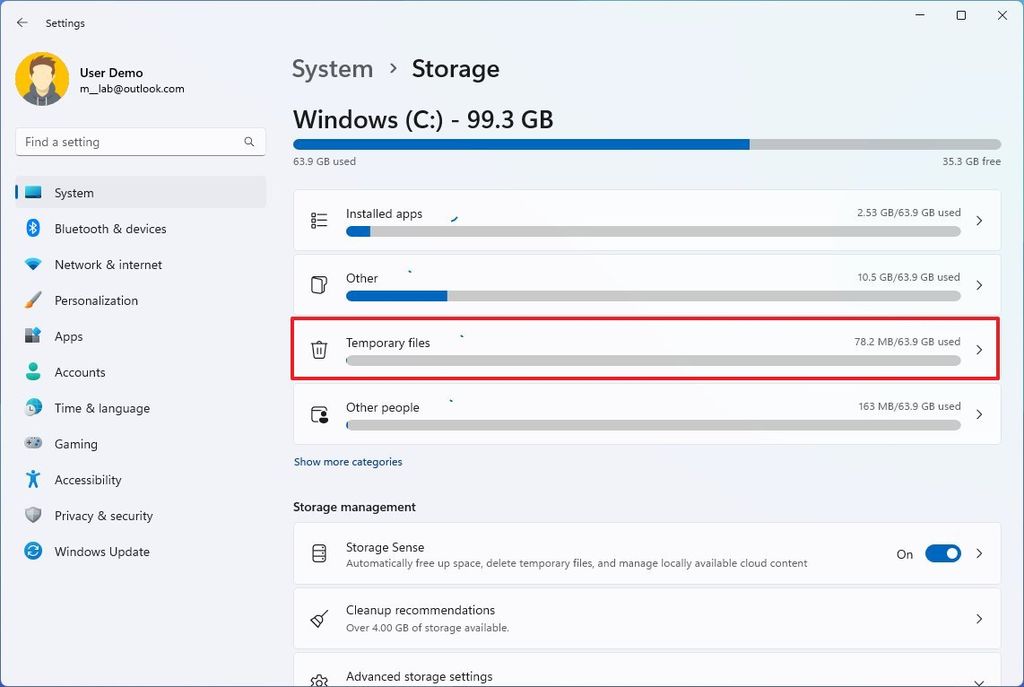
Task: Click the Windows C: usage bar
Action: click(646, 144)
